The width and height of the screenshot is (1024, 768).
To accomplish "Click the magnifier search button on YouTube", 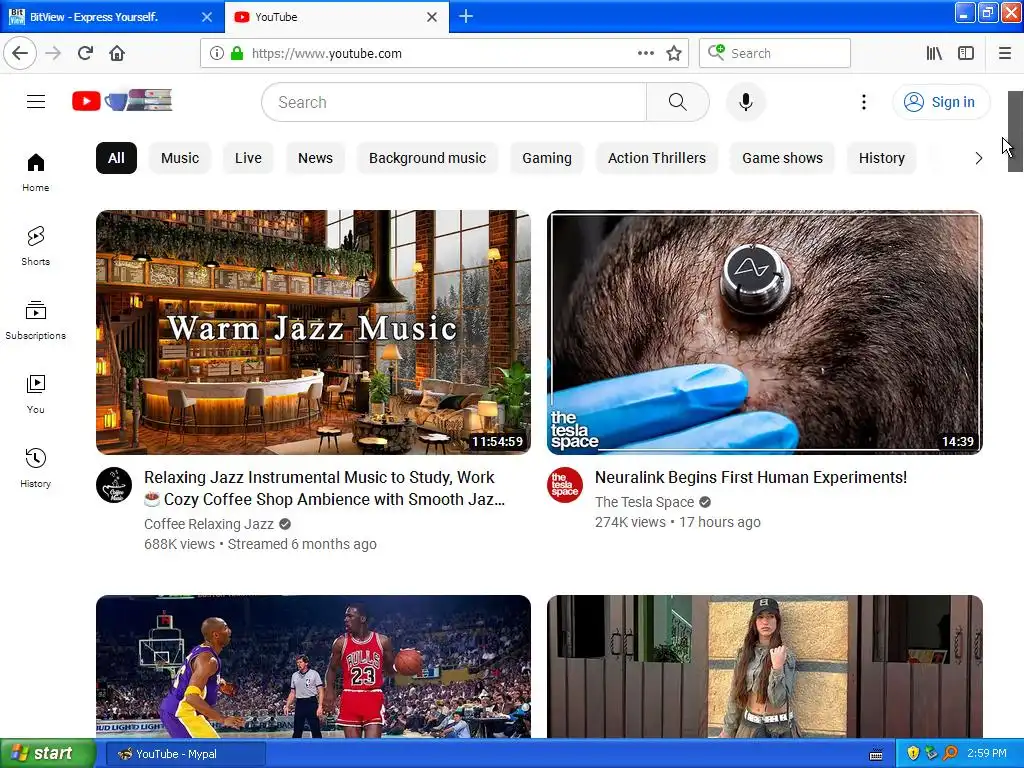I will pos(677,102).
